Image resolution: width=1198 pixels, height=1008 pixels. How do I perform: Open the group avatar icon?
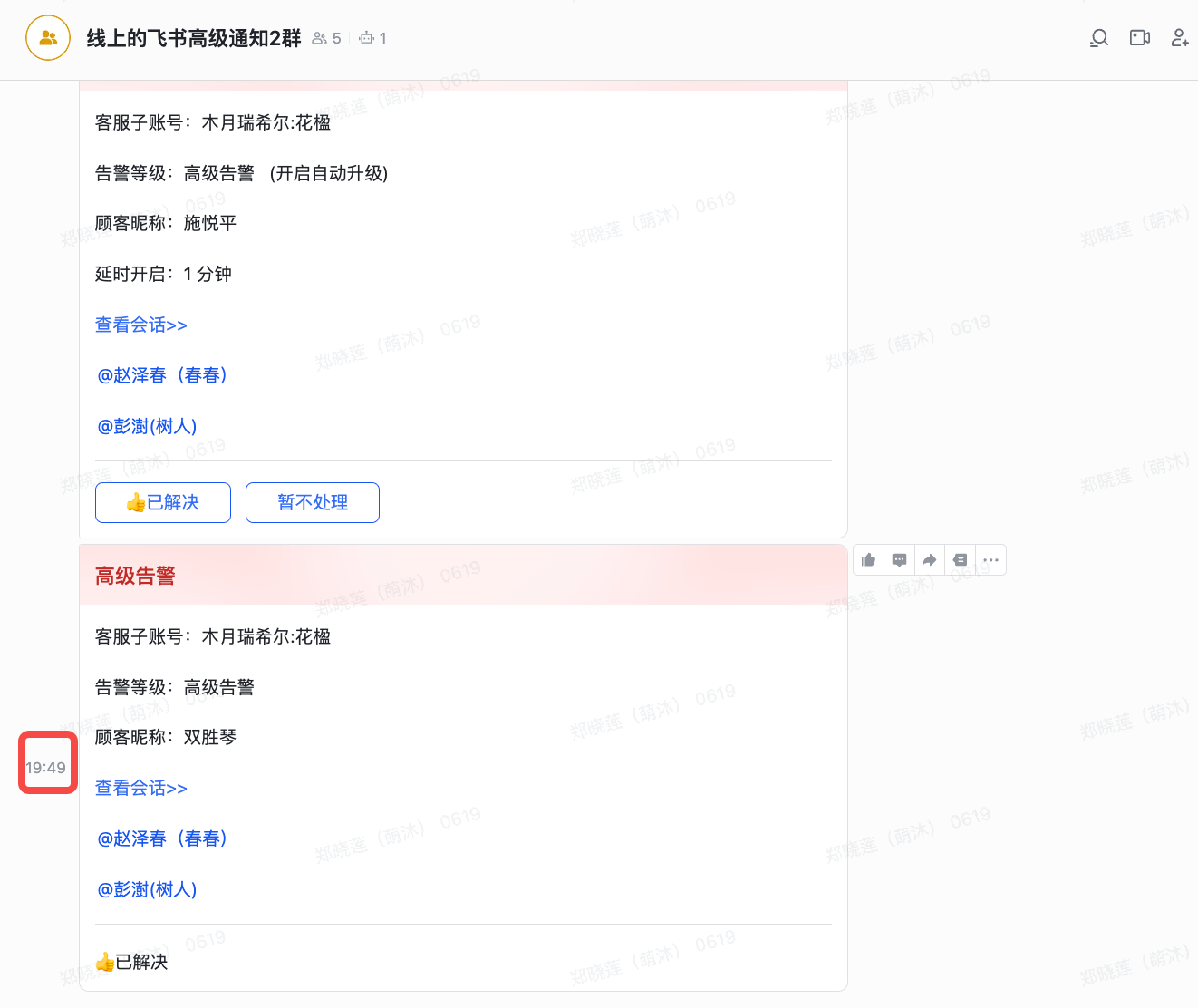[x=48, y=38]
